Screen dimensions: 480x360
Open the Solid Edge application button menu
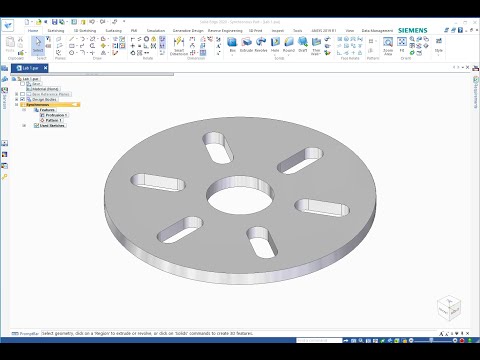tap(8, 25)
